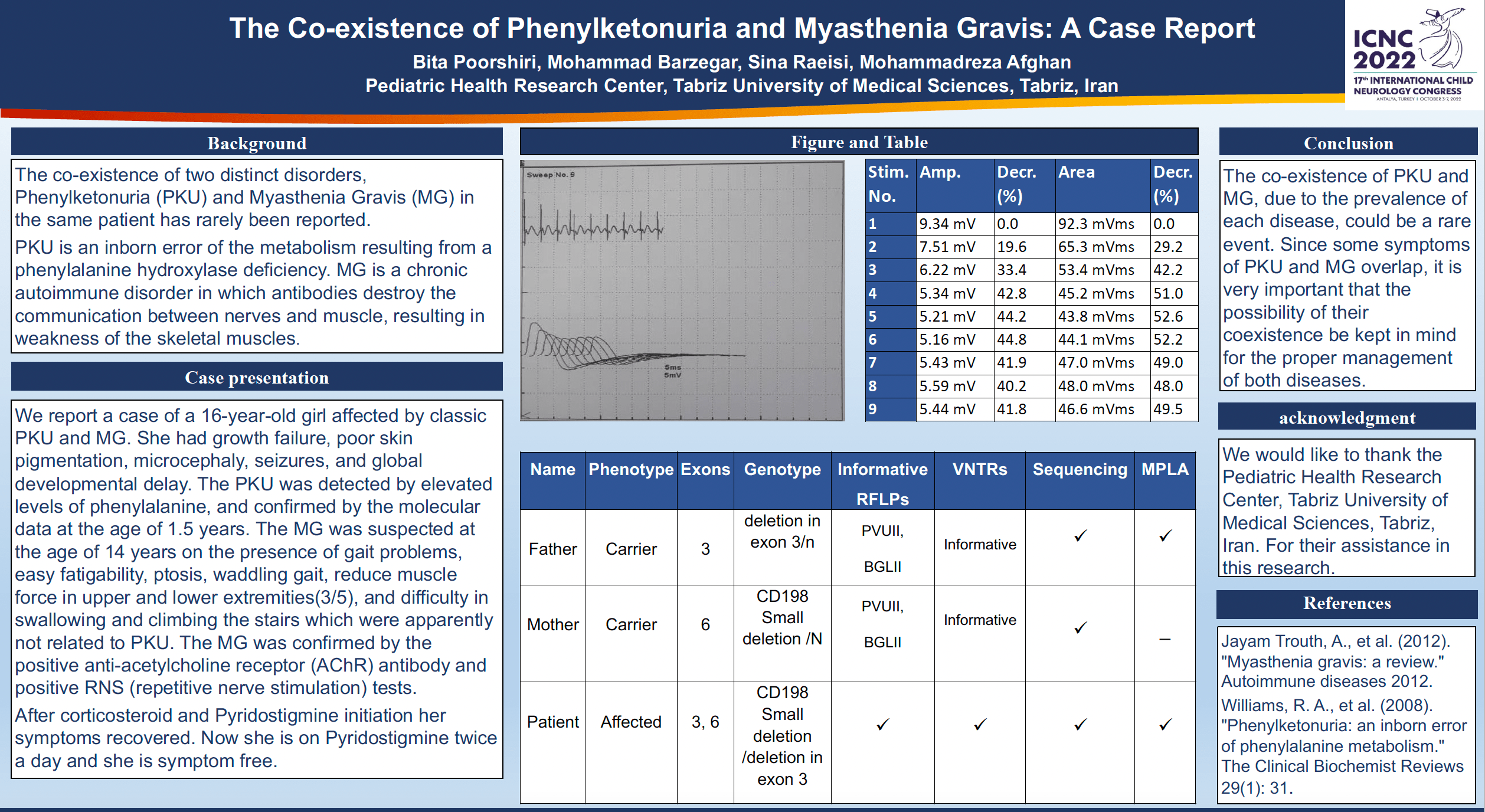Click the Stim. No. column header
Image resolution: width=1485 pixels, height=812 pixels.
pos(891,185)
